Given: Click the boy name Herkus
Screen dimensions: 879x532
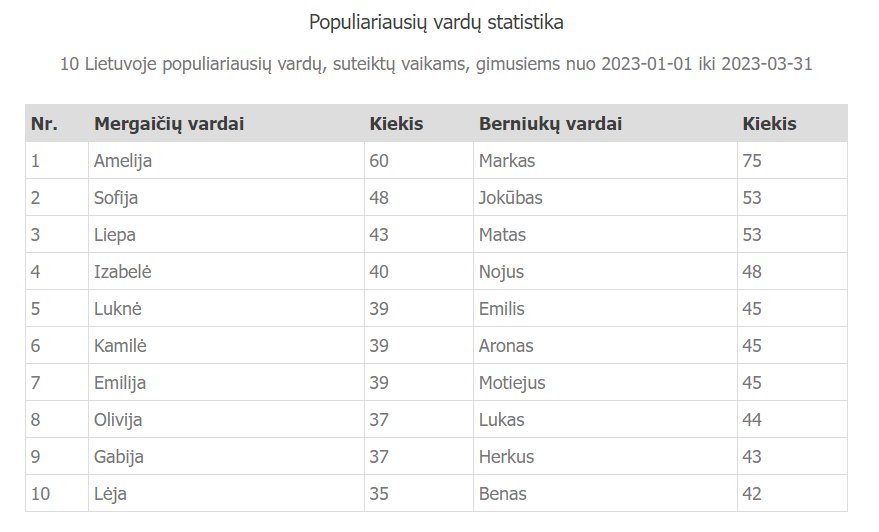Looking at the screenshot, I should (x=506, y=457).
